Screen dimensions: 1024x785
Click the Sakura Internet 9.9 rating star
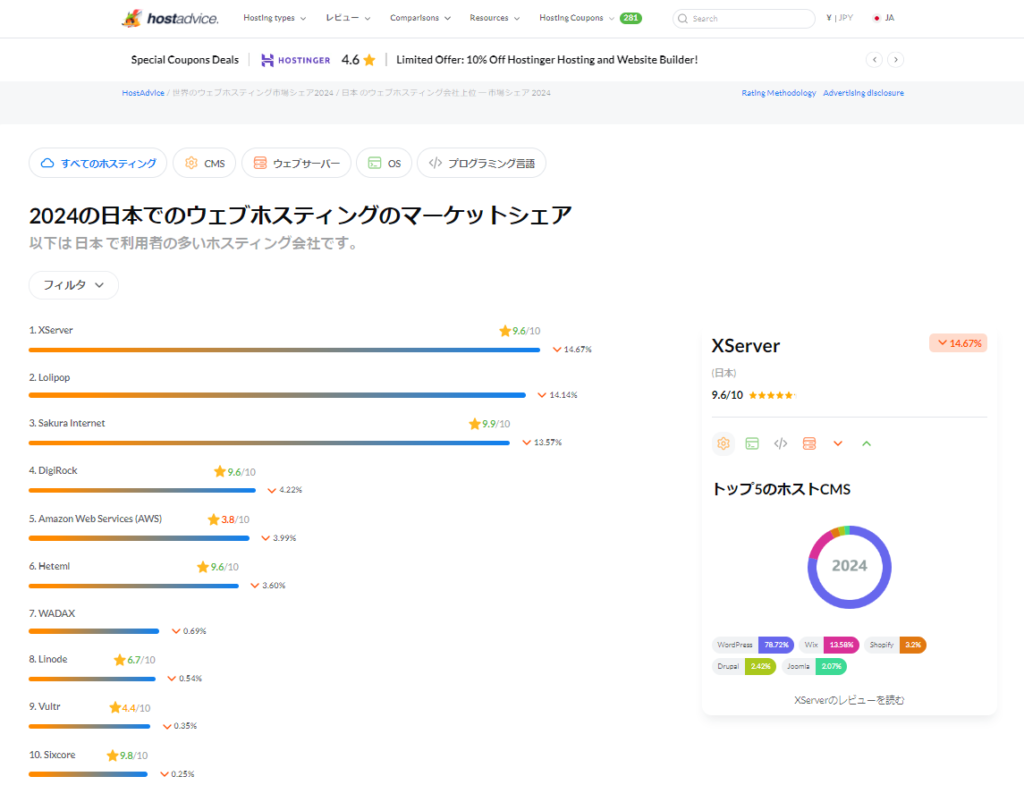tap(475, 424)
